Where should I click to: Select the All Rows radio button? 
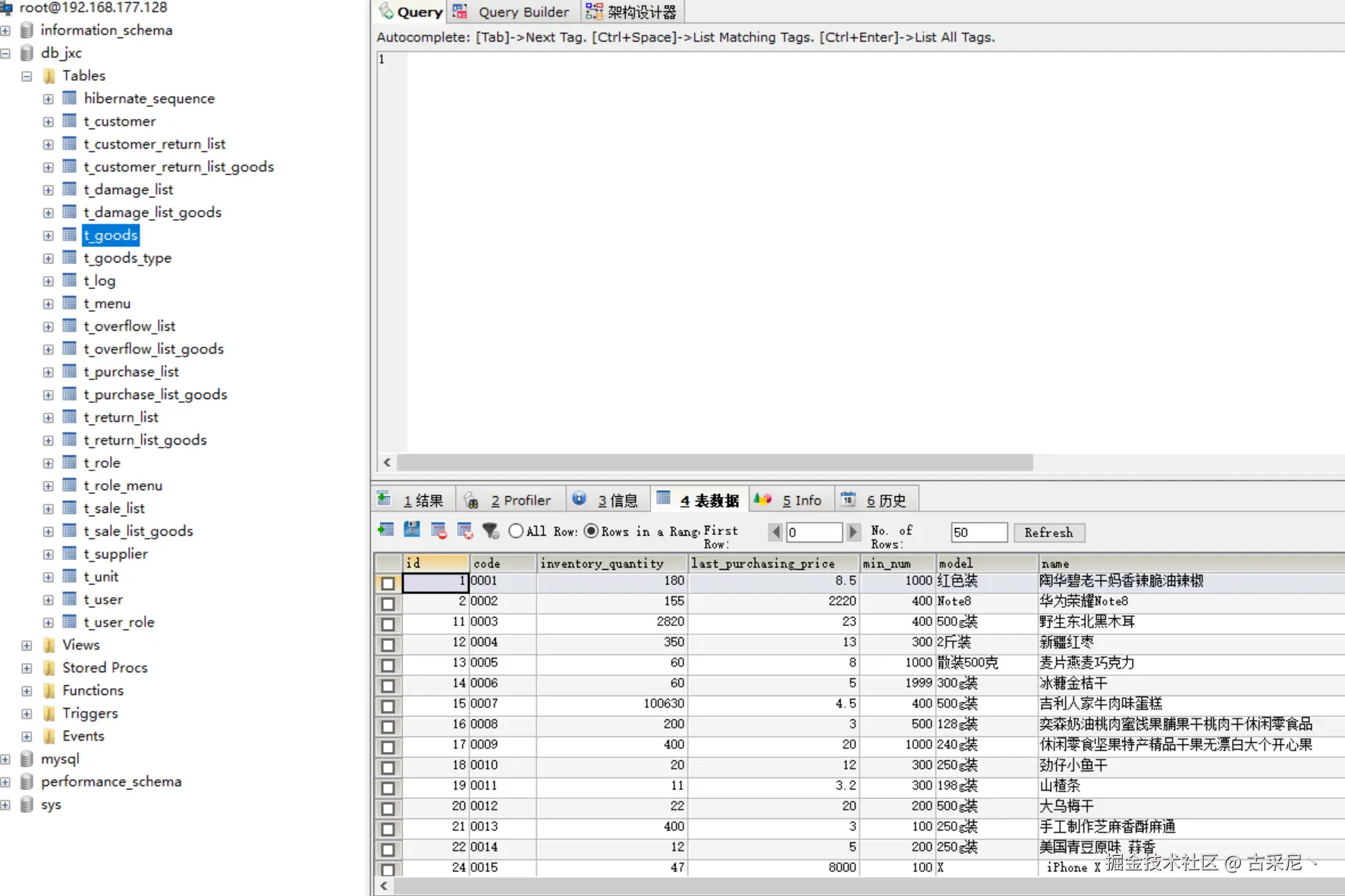[516, 530]
